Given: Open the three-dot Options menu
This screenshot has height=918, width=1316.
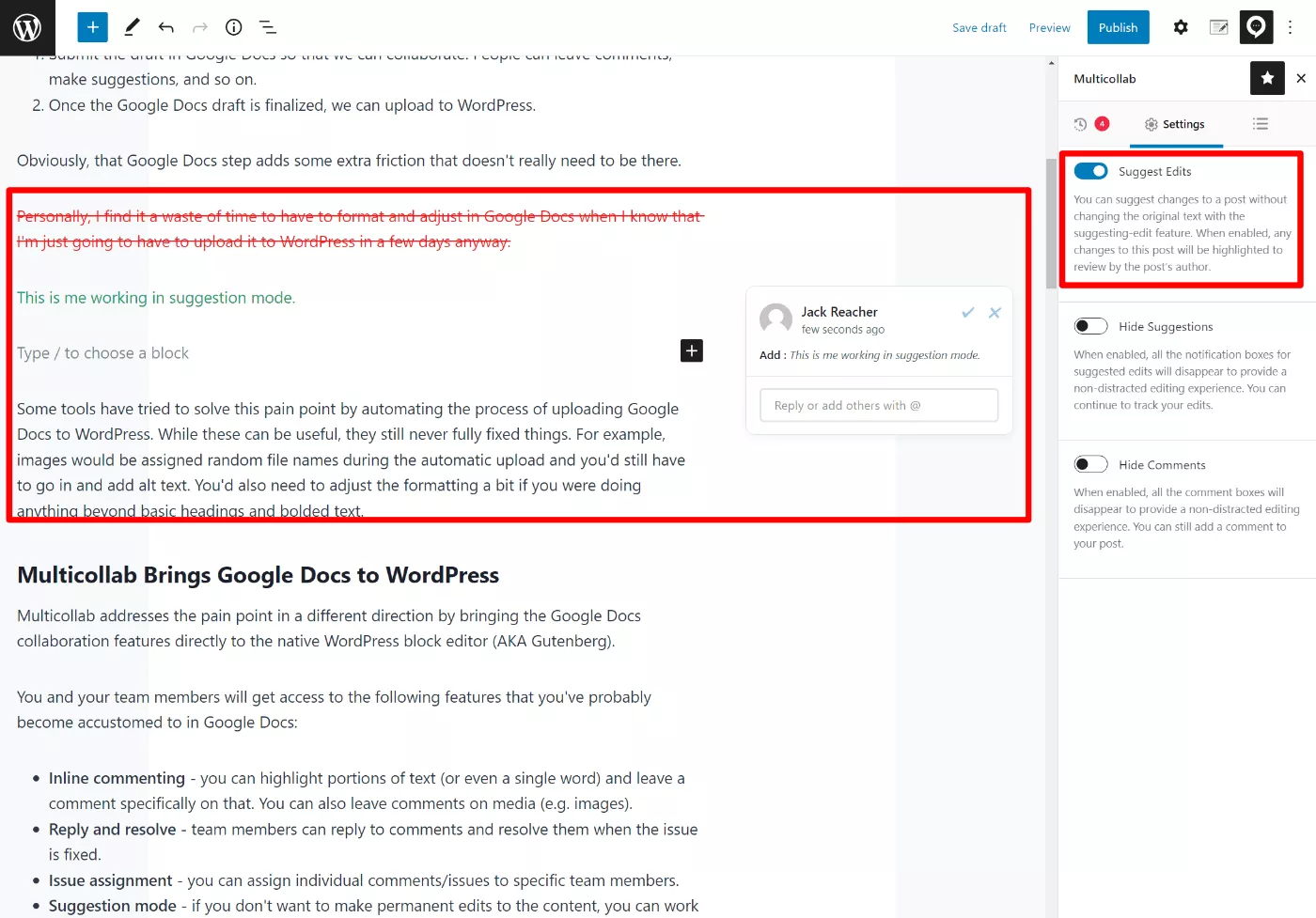Looking at the screenshot, I should (x=1291, y=27).
